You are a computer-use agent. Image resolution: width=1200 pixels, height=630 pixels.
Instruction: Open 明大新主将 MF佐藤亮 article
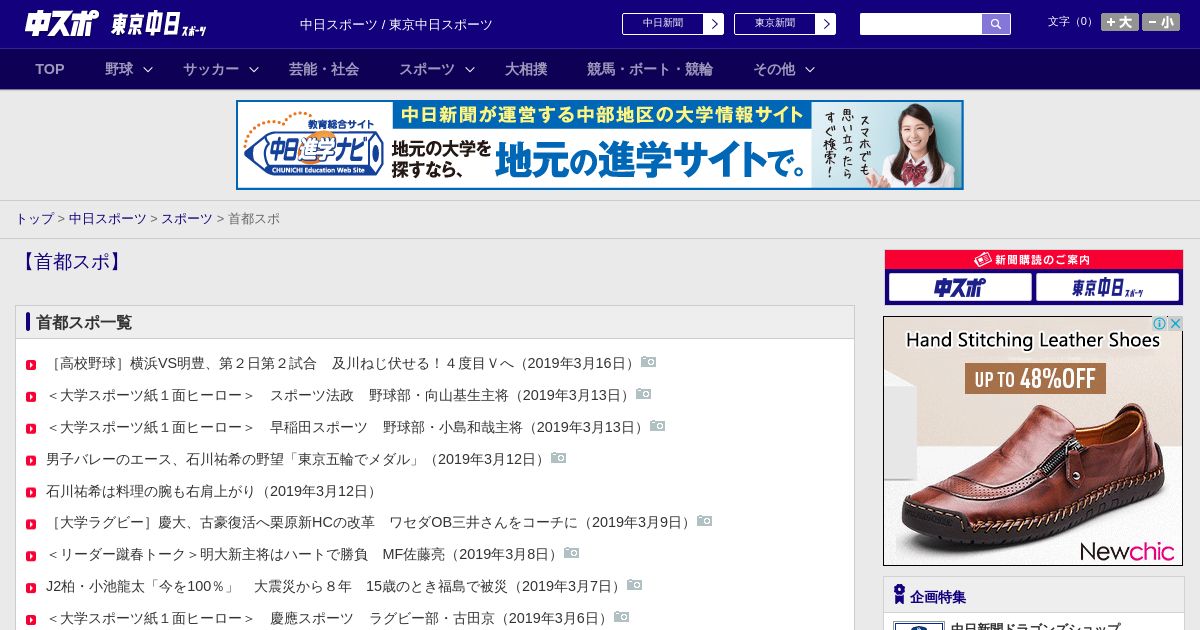[304, 554]
